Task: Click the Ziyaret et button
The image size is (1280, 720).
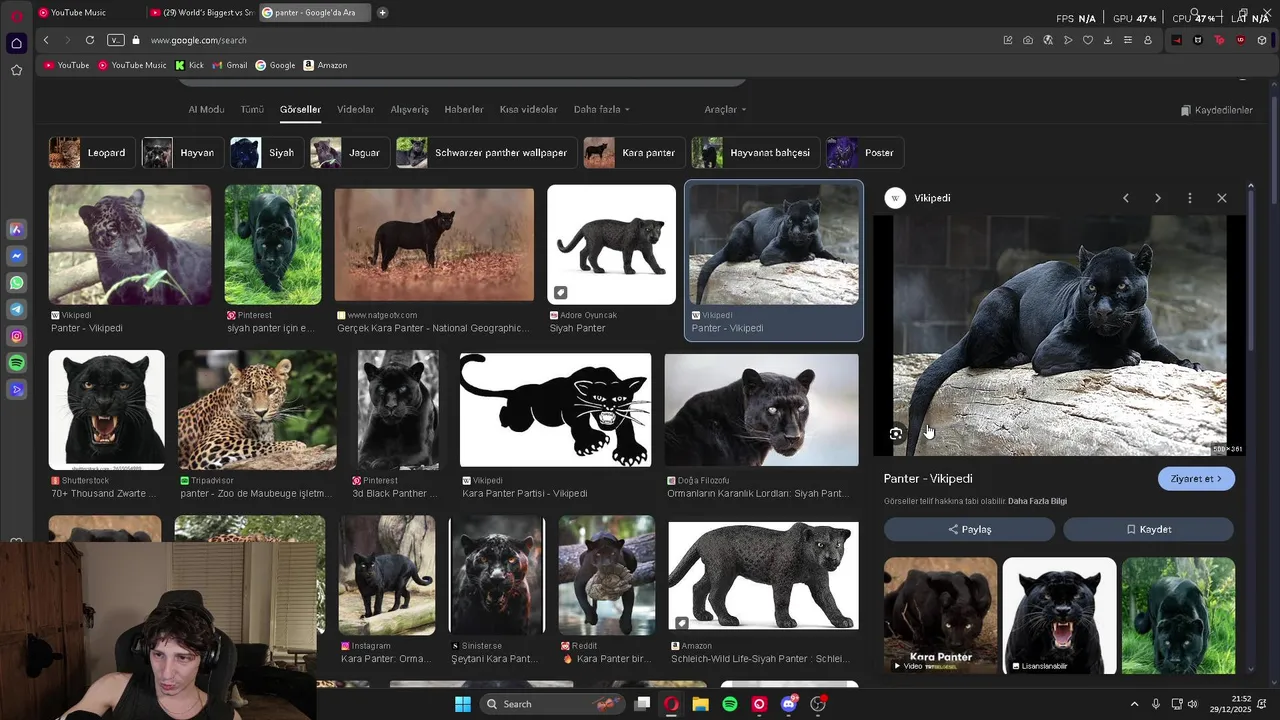Action: click(1196, 479)
